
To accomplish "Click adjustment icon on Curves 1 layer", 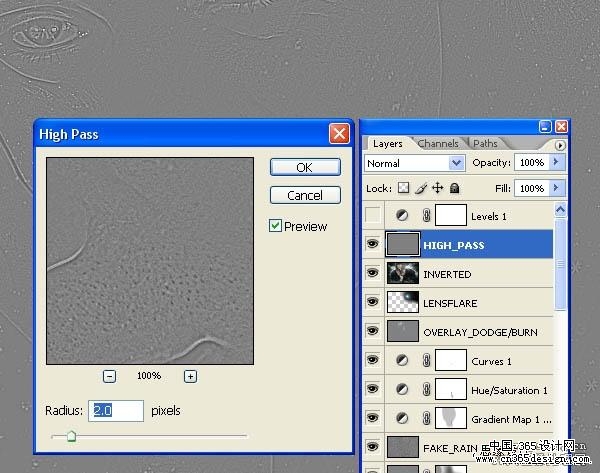I will coord(402,360).
